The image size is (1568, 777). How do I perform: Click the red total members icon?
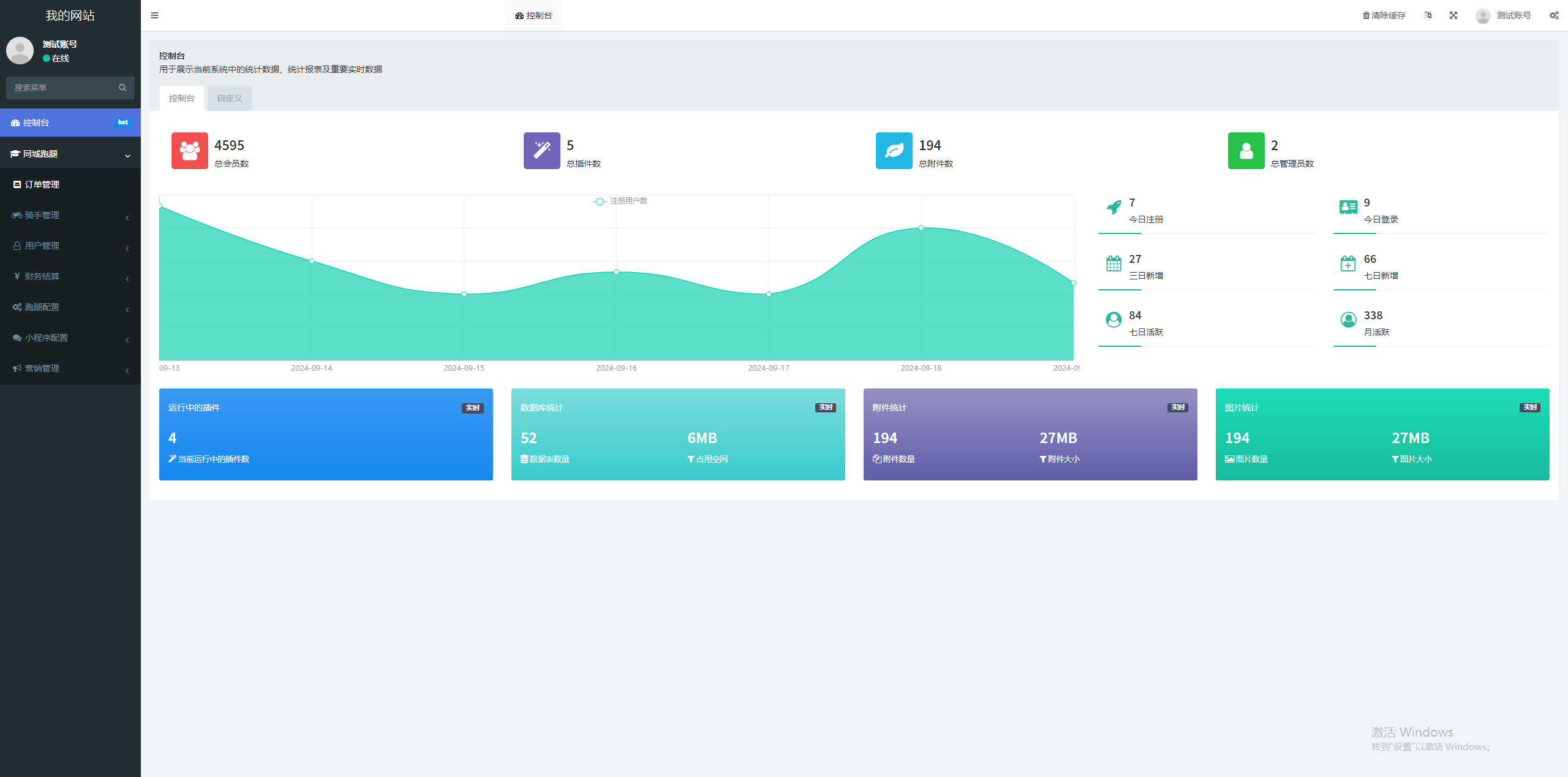pos(189,151)
